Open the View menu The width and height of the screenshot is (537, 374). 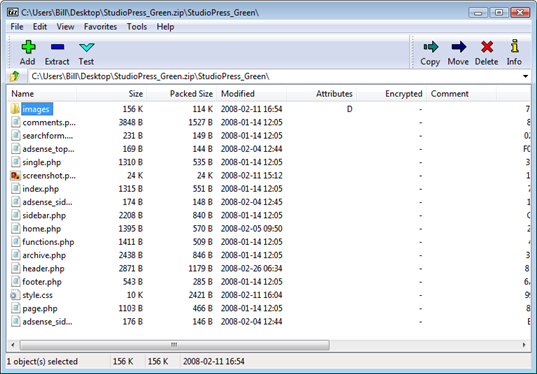(65, 27)
